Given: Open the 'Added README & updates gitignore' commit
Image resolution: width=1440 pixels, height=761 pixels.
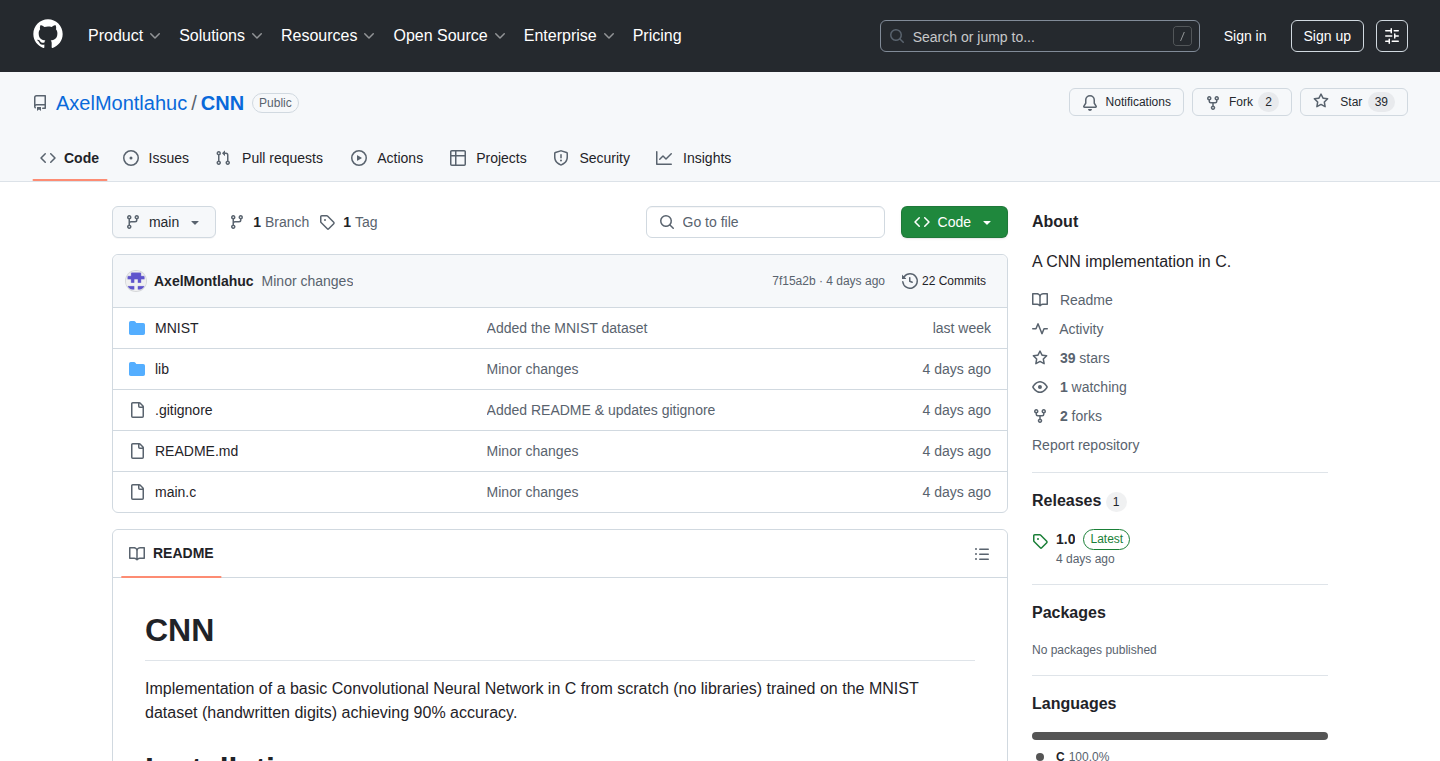Looking at the screenshot, I should [601, 410].
